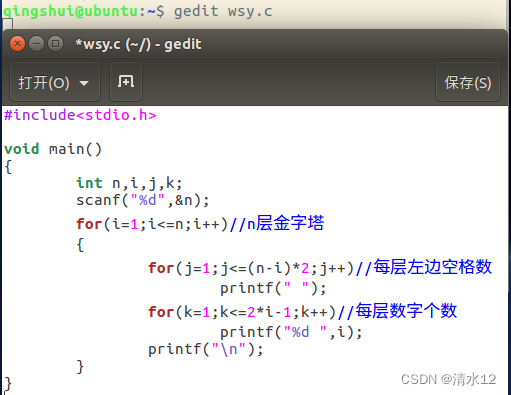
Task: Place cursor on printf("%d ",i); line
Action: tap(291, 332)
